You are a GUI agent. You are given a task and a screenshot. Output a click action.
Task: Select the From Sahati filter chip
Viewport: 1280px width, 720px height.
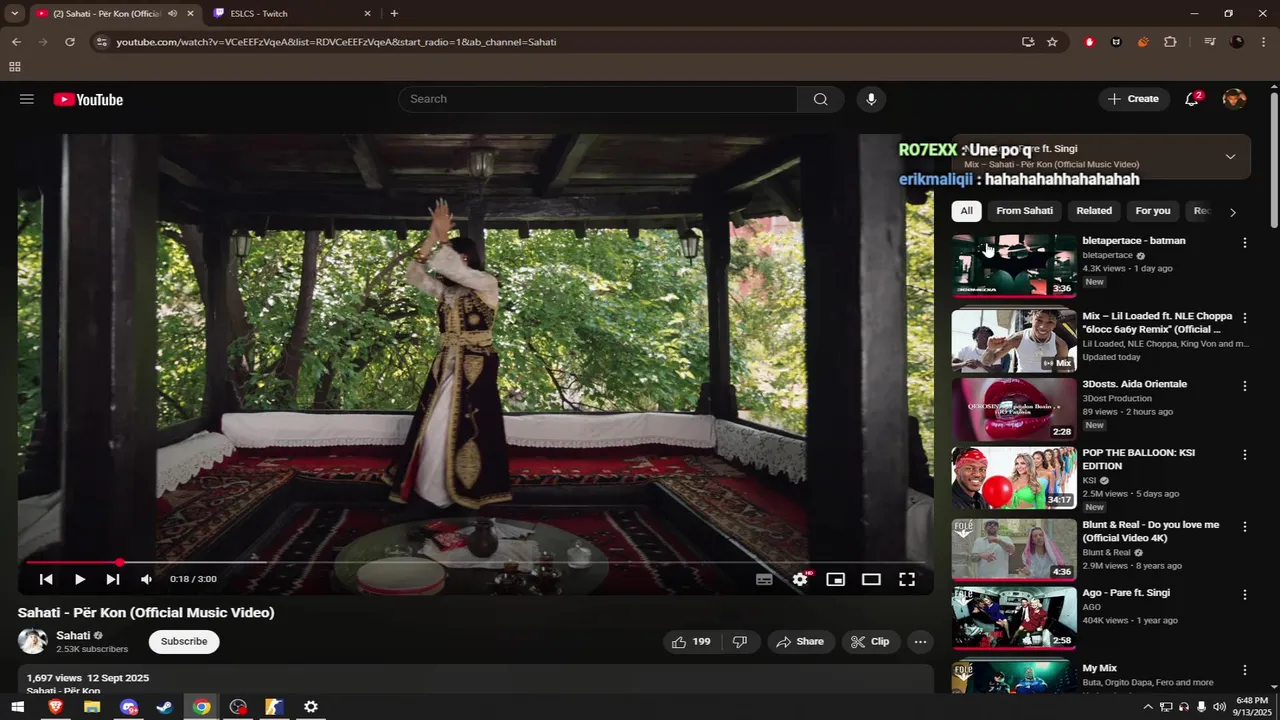click(x=1024, y=211)
